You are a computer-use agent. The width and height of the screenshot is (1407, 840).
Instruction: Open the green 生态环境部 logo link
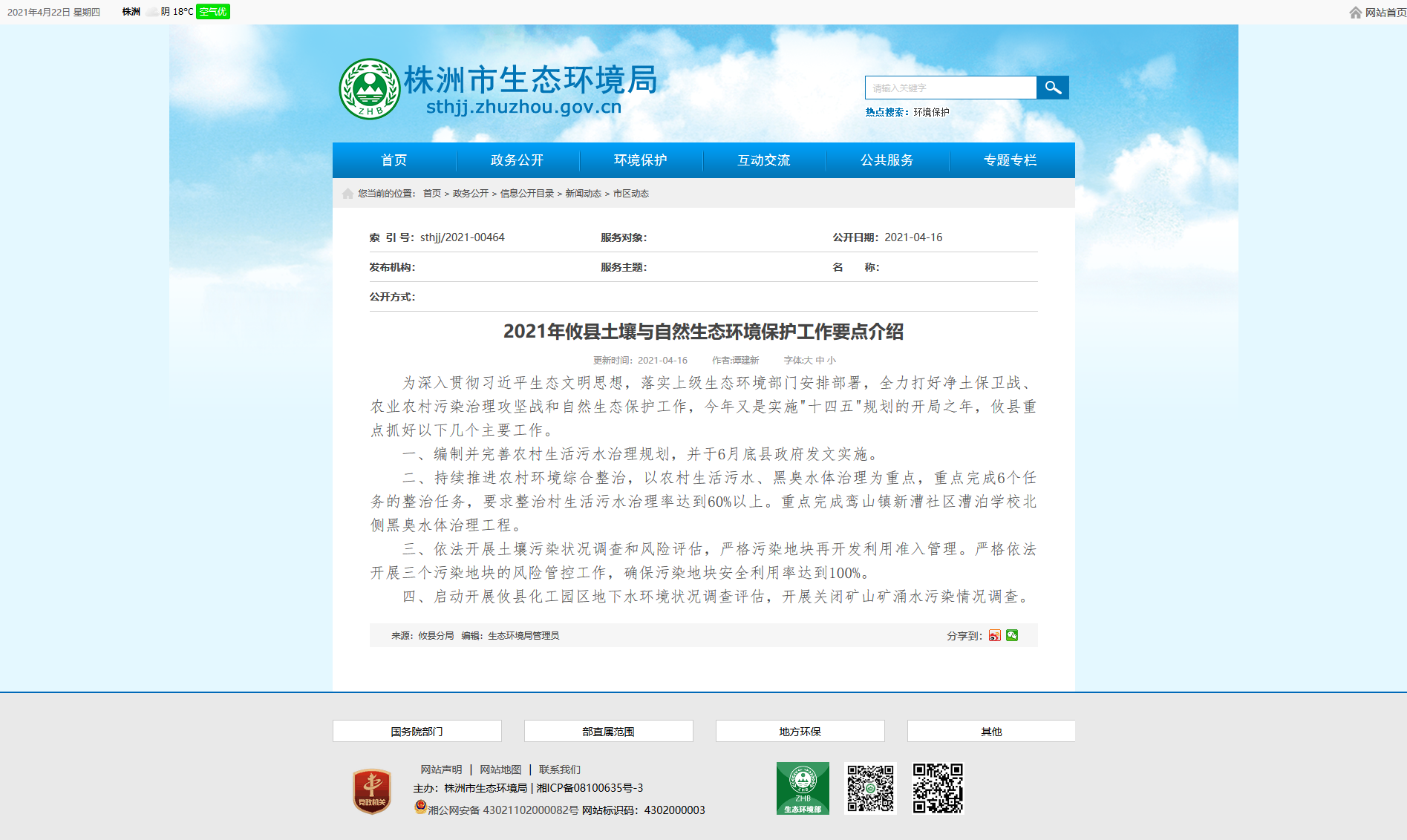[803, 788]
